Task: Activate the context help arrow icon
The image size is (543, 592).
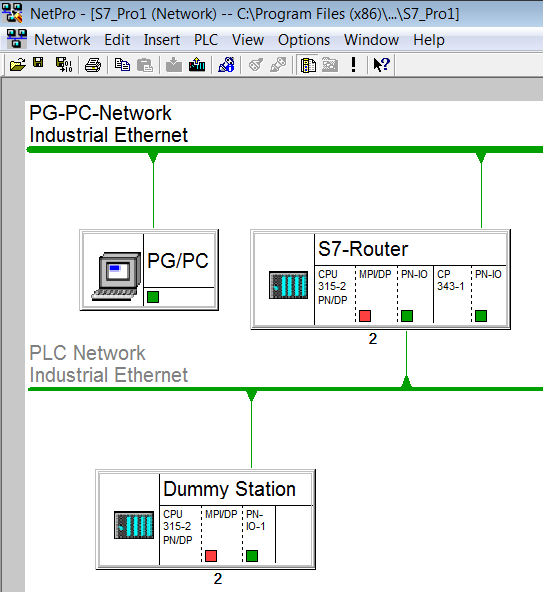Action: coord(381,65)
